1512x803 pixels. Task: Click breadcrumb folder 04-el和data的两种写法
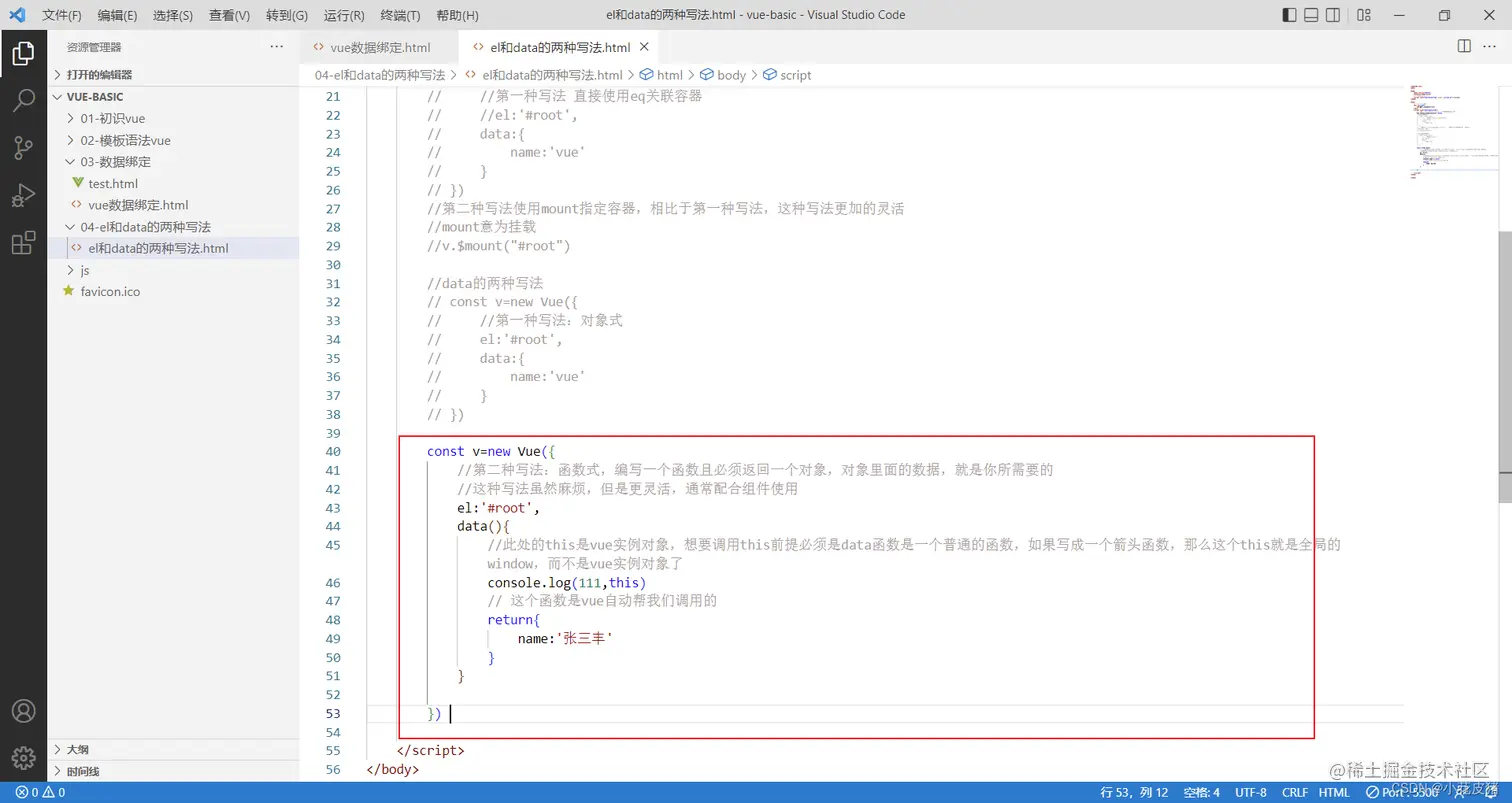pyautogui.click(x=380, y=75)
